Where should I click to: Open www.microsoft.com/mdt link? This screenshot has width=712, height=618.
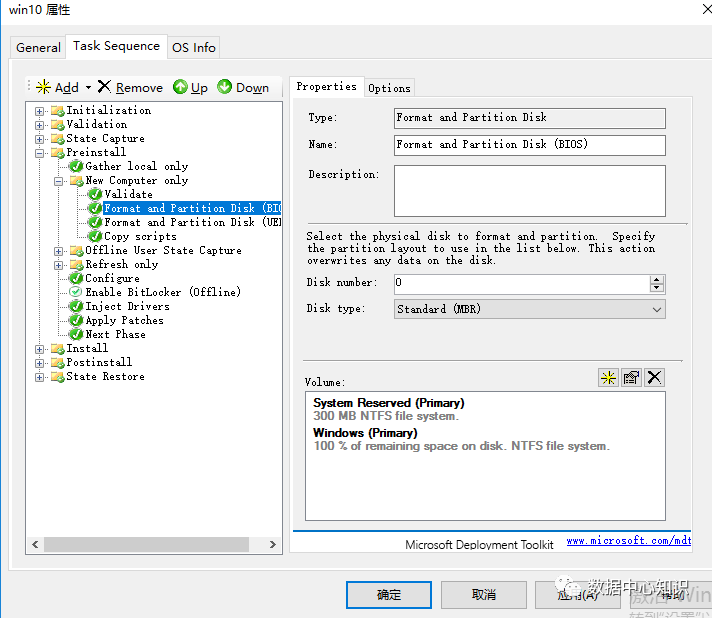[x=628, y=540]
